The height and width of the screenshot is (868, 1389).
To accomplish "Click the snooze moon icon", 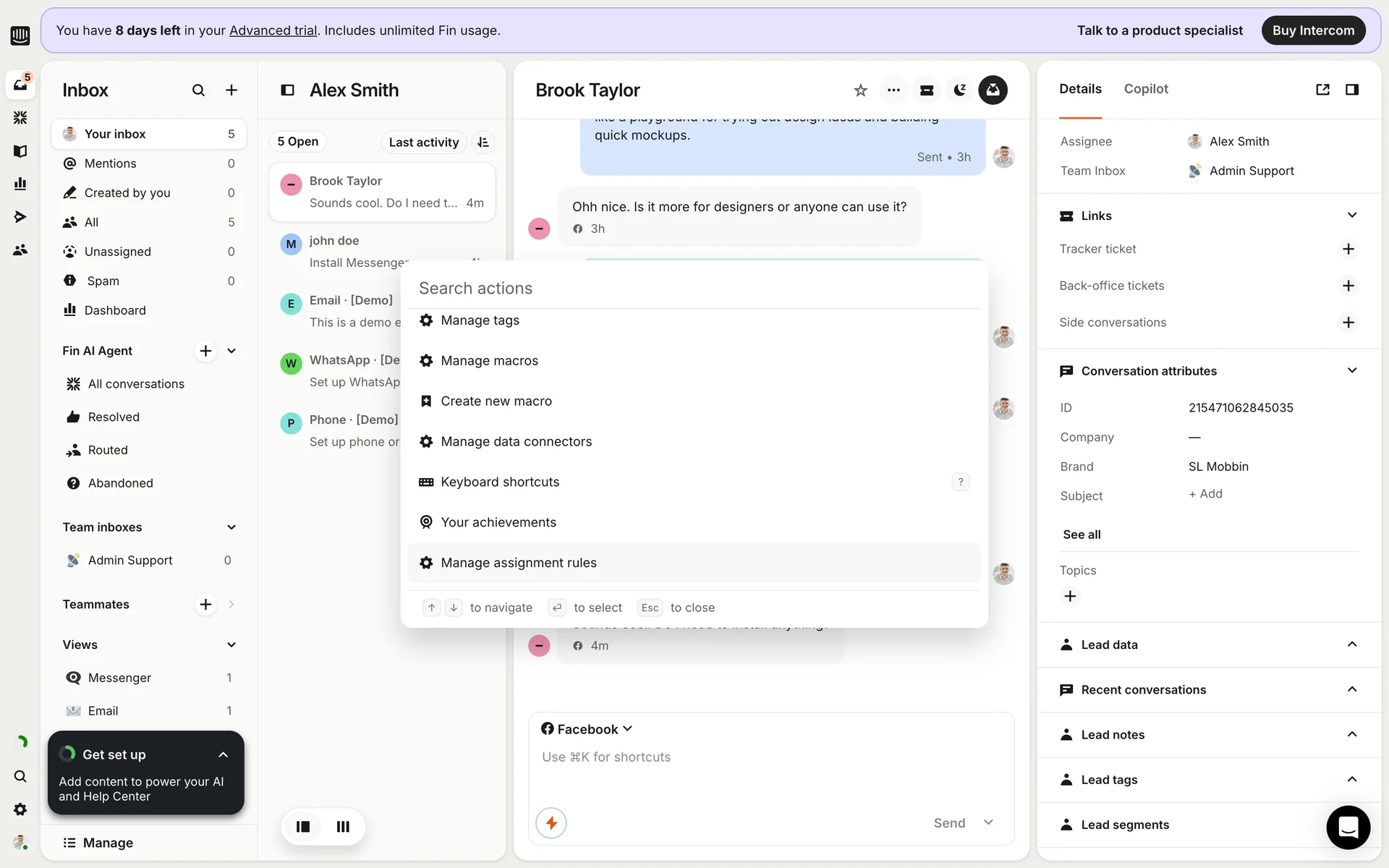I will (x=960, y=90).
